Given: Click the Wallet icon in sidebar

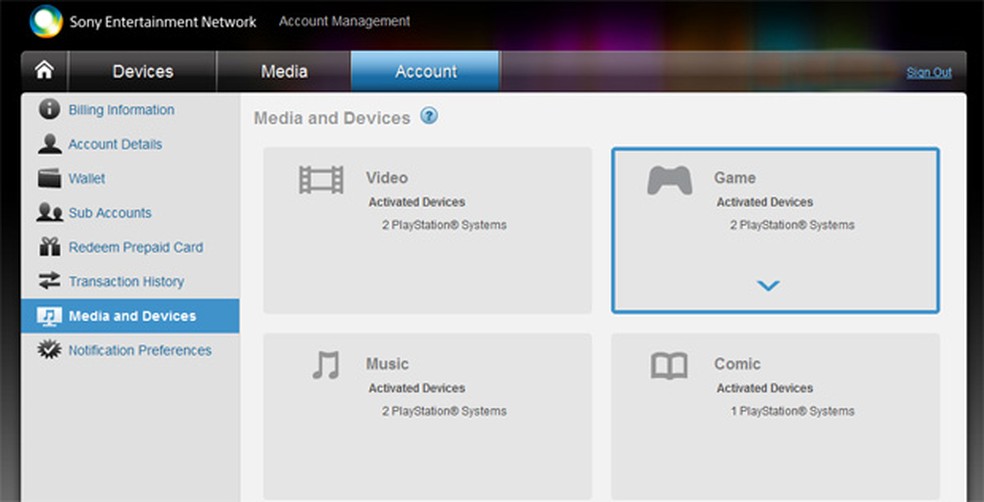Looking at the screenshot, I should tap(49, 179).
